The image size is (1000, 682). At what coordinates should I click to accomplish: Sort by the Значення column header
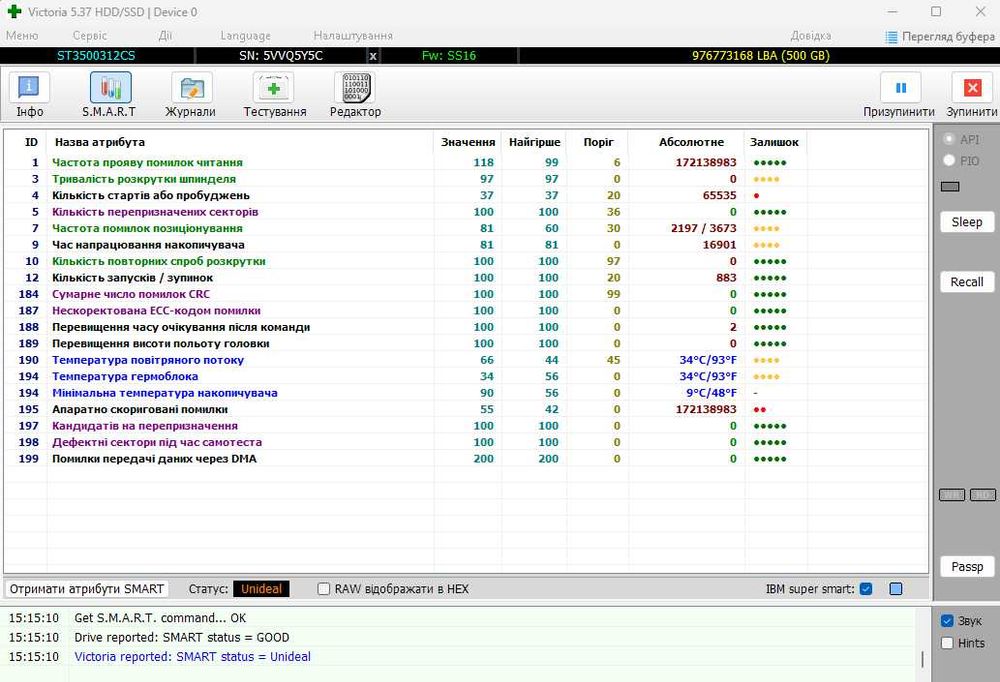point(468,142)
